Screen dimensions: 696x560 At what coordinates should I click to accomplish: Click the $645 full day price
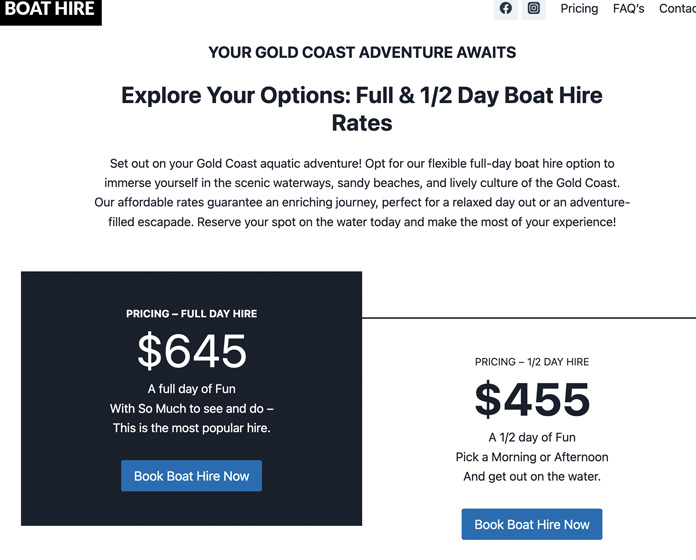191,351
